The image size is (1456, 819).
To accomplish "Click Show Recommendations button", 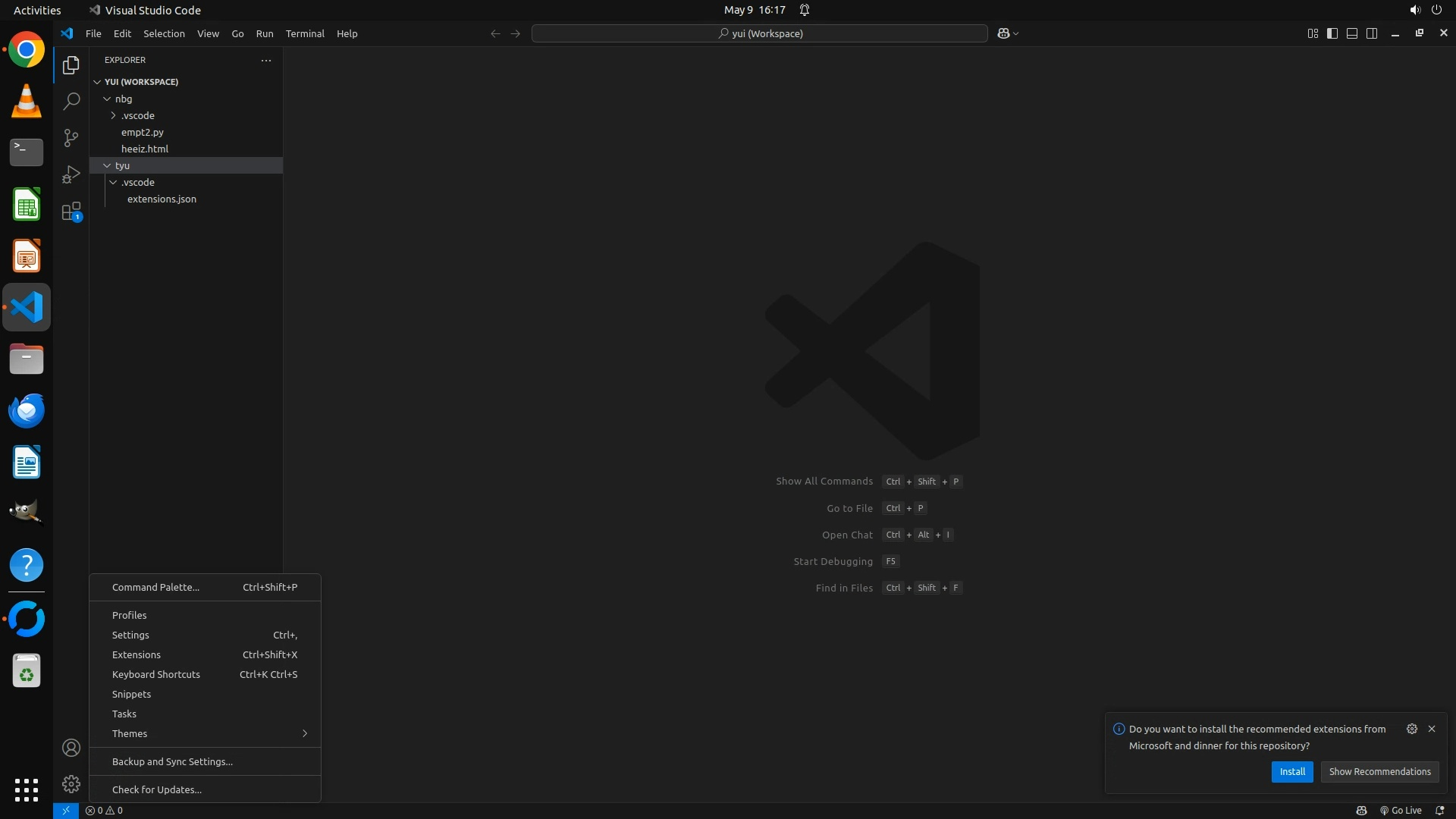I will click(x=1379, y=771).
